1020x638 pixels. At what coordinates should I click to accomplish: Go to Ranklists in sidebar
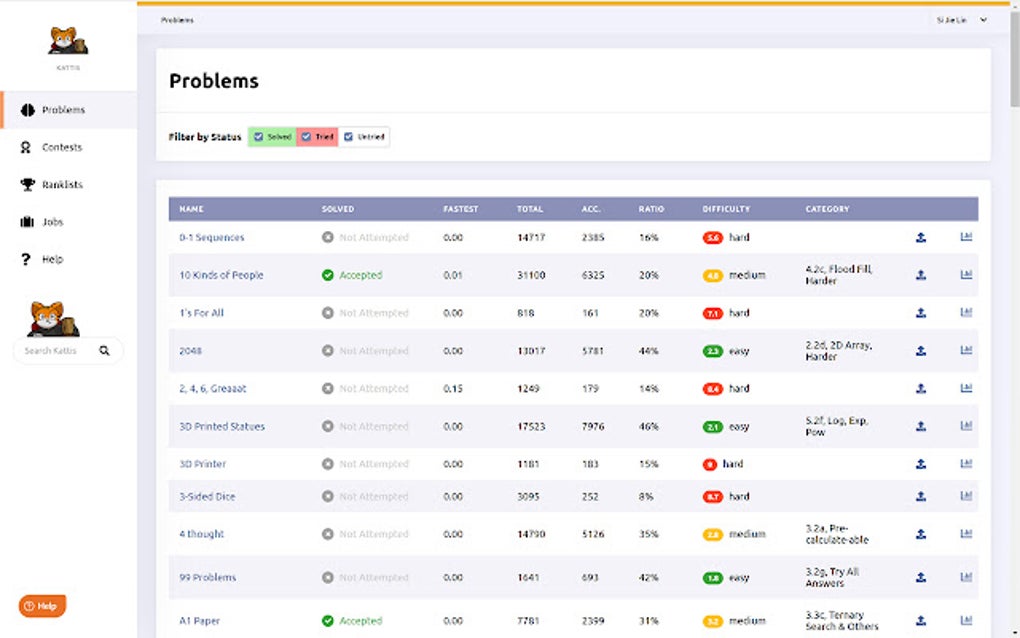pyautogui.click(x=62, y=185)
